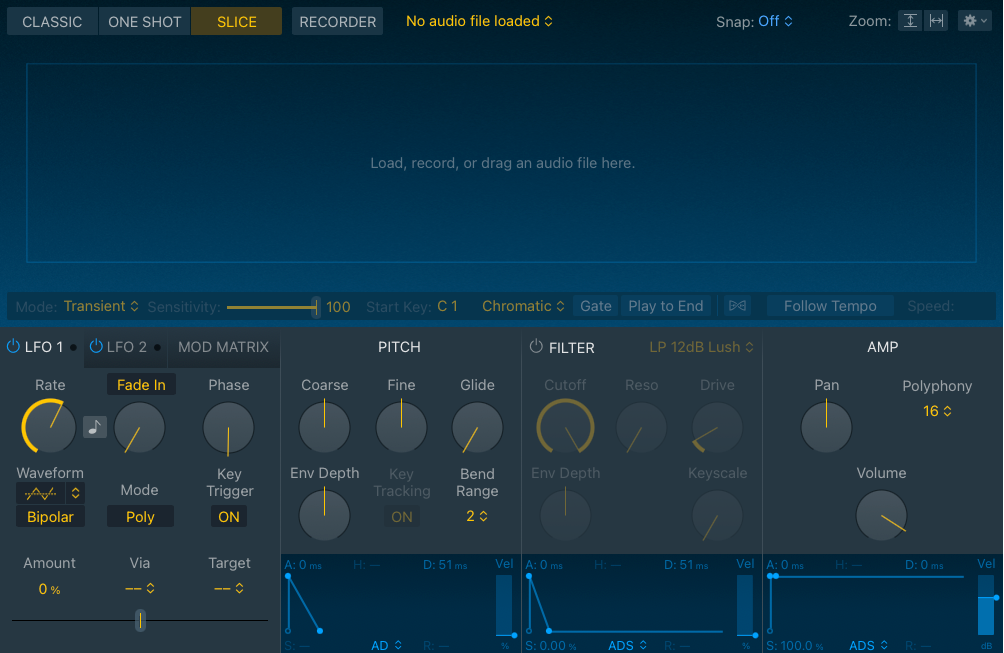Open the LFO Via source dropdown
The height and width of the screenshot is (653, 1004).
pos(140,588)
